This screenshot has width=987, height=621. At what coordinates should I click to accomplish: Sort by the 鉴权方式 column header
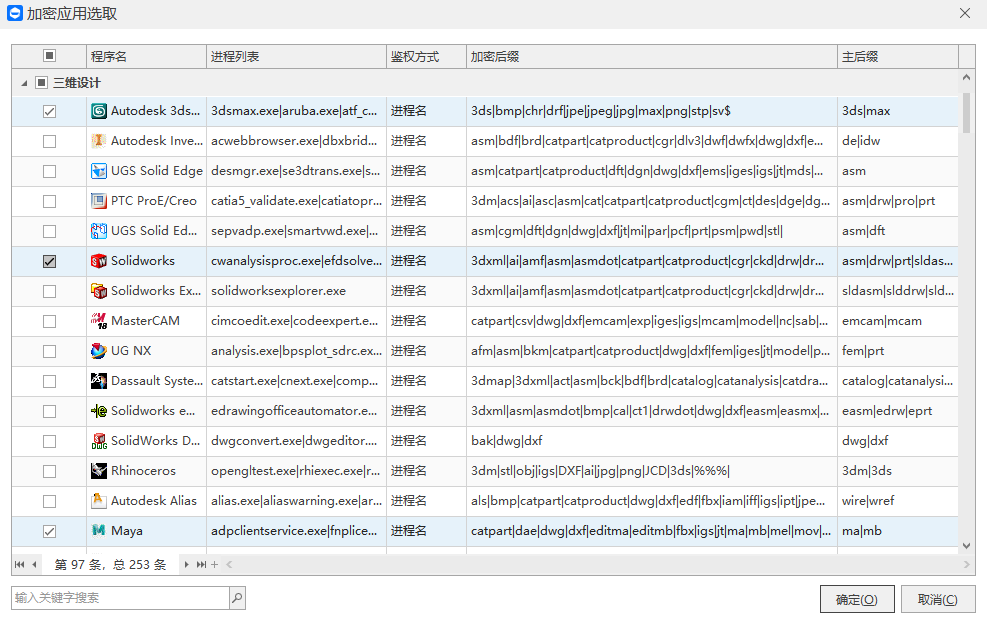426,57
